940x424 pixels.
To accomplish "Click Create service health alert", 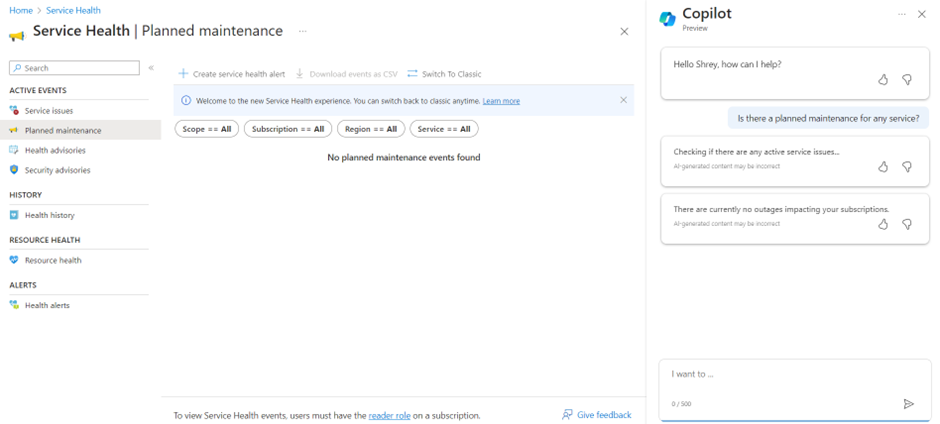I will pyautogui.click(x=232, y=74).
